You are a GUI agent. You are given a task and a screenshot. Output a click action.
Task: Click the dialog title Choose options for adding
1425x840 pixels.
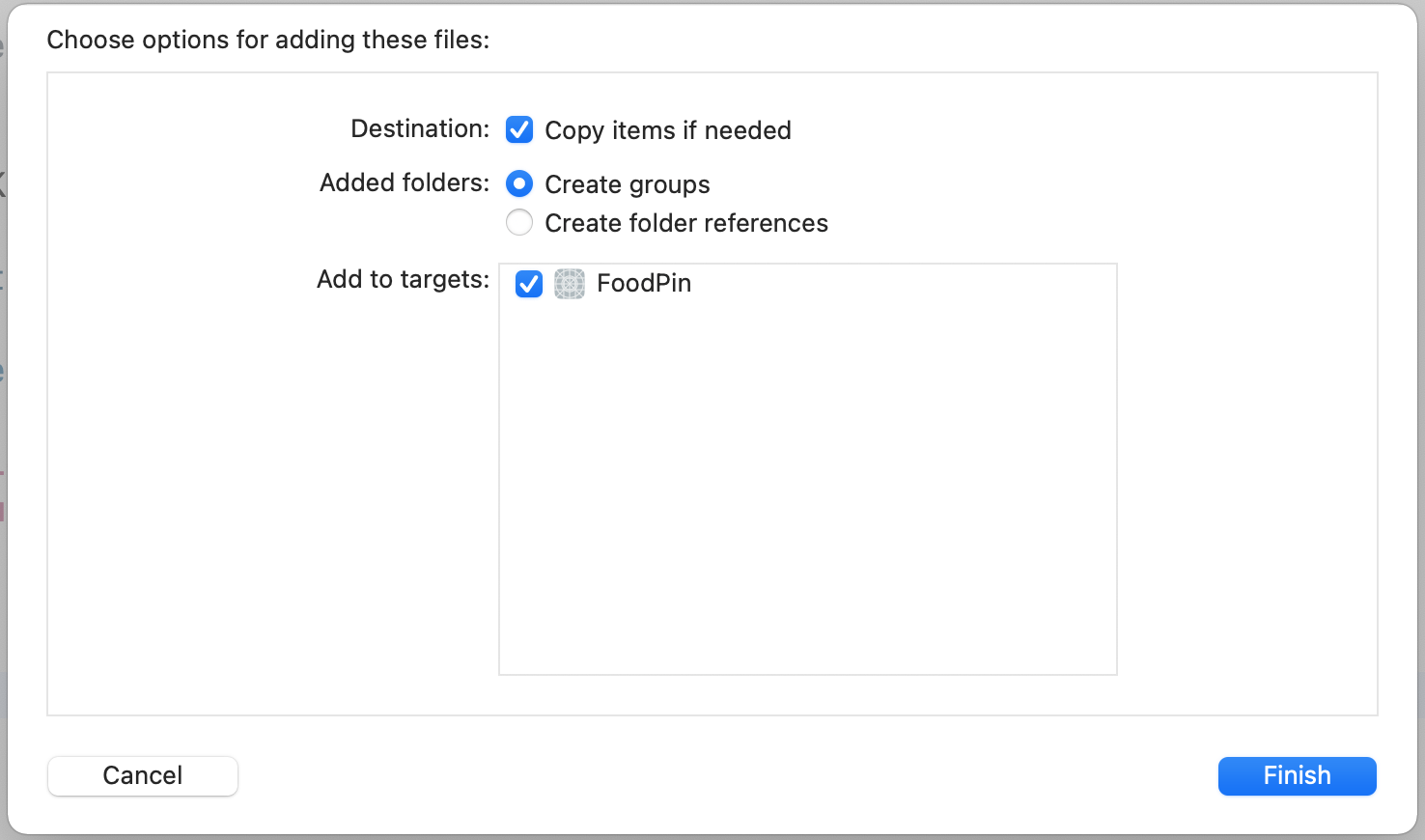267,40
